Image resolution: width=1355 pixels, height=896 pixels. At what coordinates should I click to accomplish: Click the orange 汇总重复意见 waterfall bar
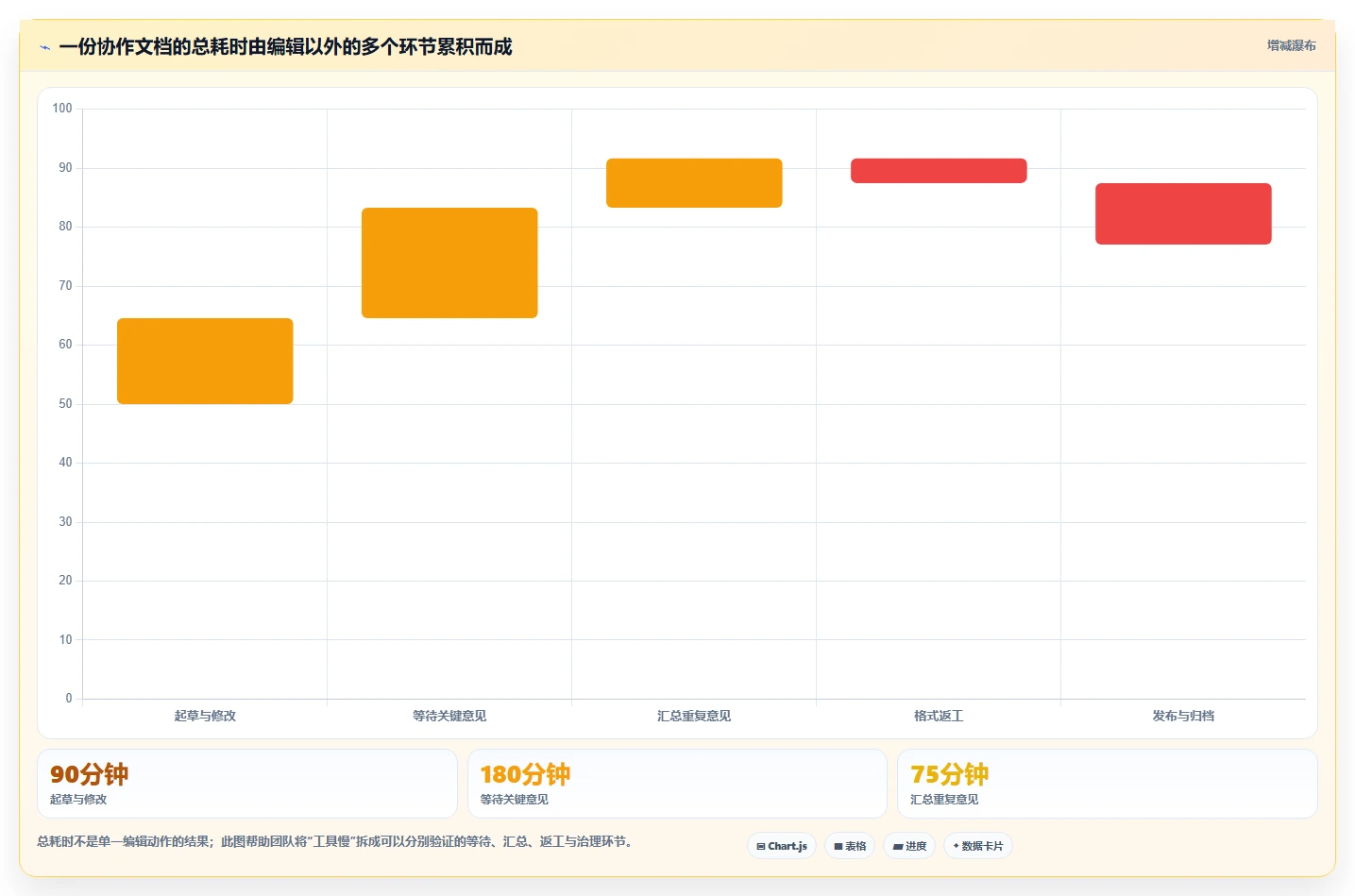694,183
